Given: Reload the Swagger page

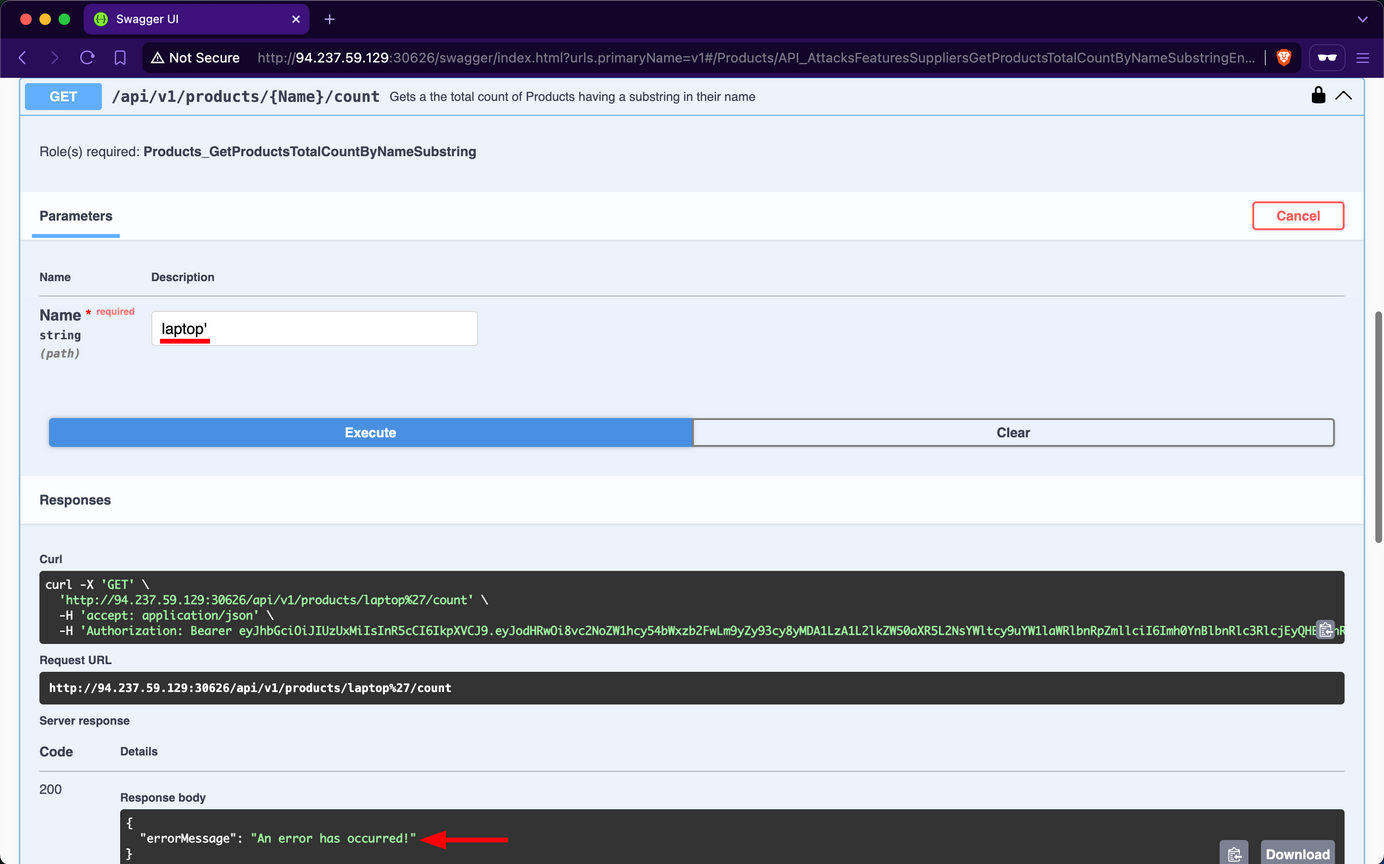Looking at the screenshot, I should click(x=86, y=57).
